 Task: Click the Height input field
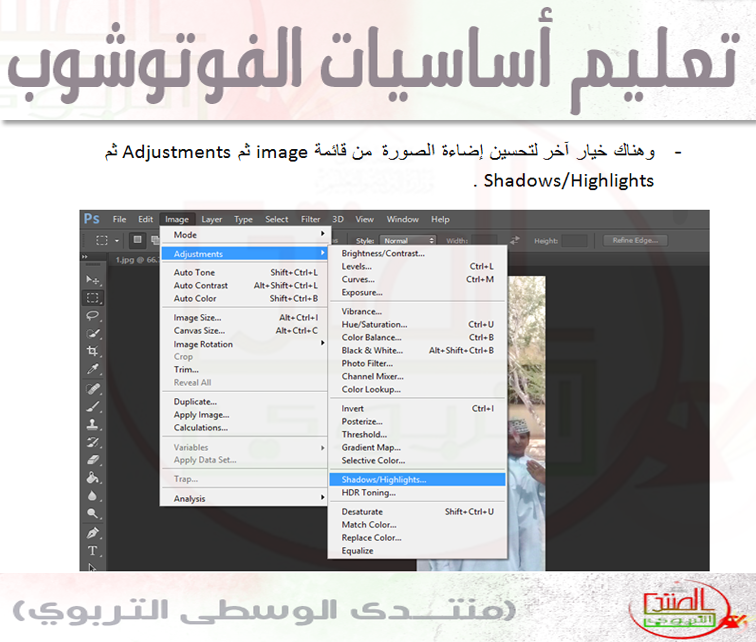coord(574,240)
